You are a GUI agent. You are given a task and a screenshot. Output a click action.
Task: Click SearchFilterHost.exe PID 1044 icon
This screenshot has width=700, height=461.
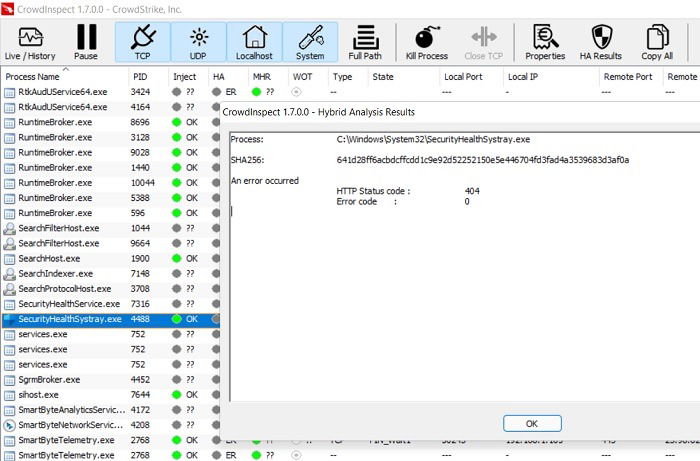point(9,228)
